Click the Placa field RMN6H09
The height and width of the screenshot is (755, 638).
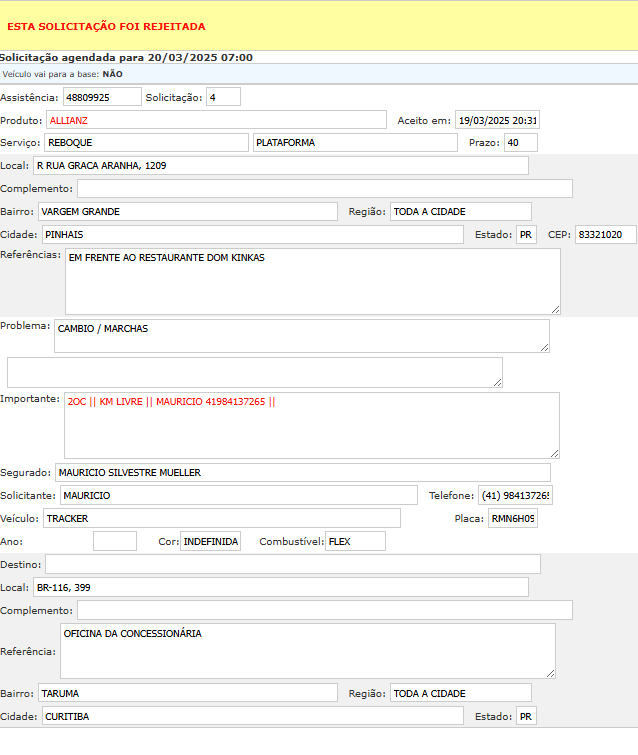point(512,518)
